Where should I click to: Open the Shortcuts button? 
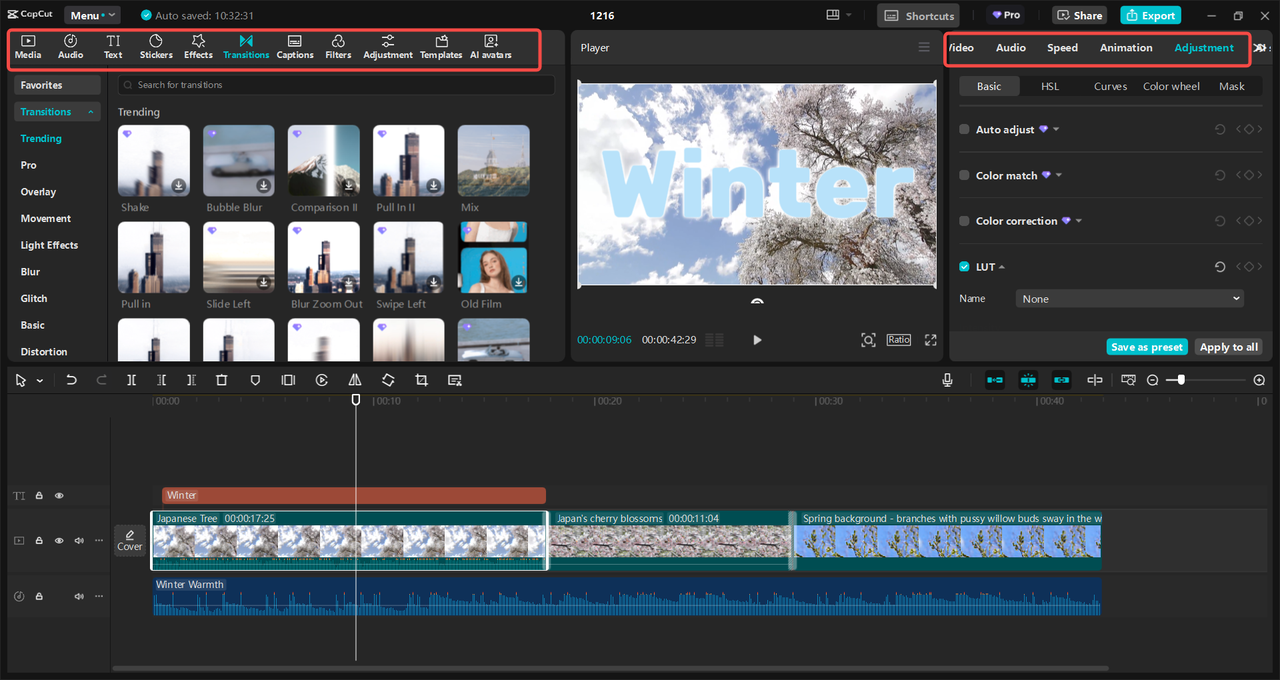918,15
